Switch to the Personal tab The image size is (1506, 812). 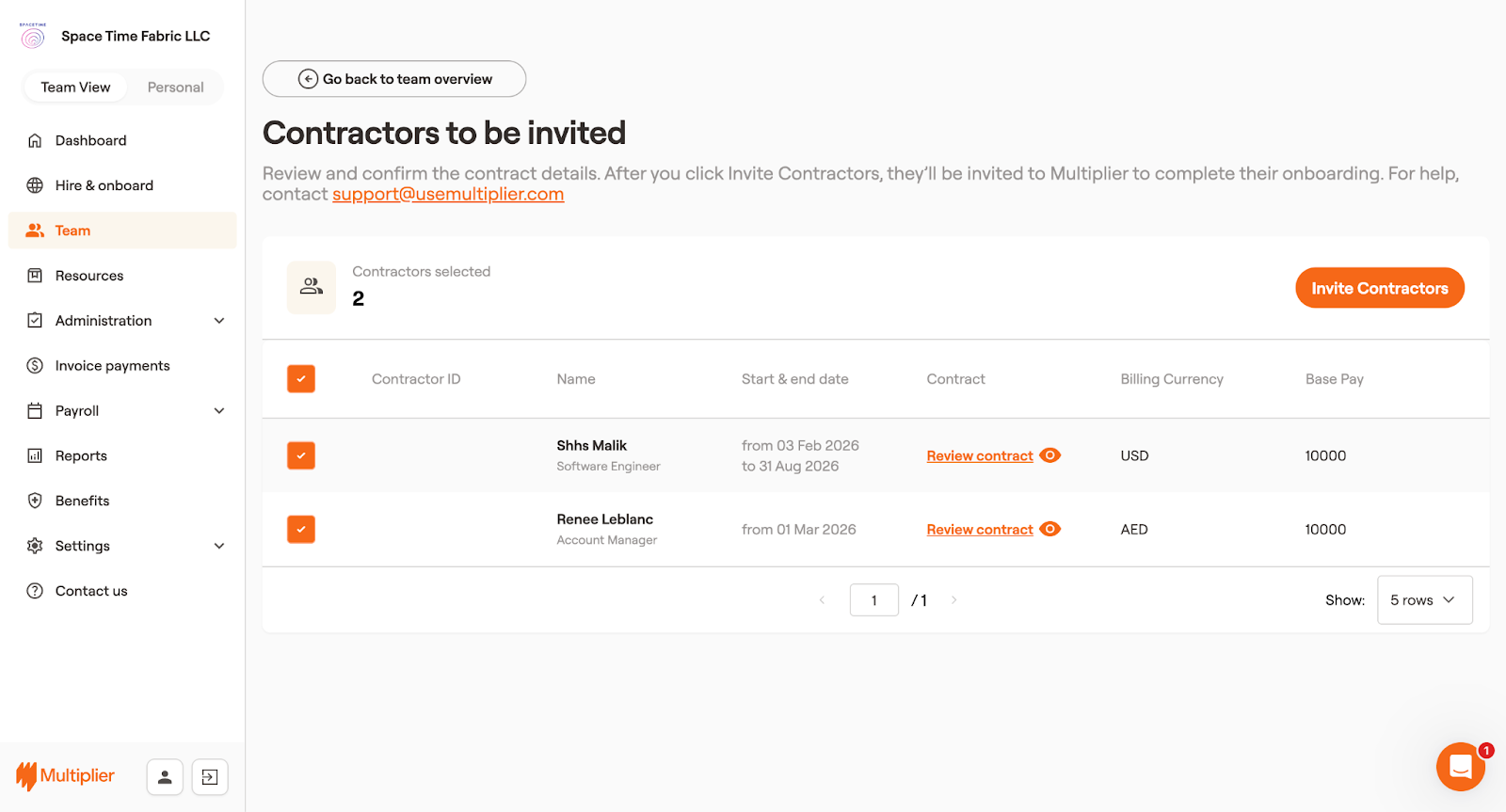[175, 88]
